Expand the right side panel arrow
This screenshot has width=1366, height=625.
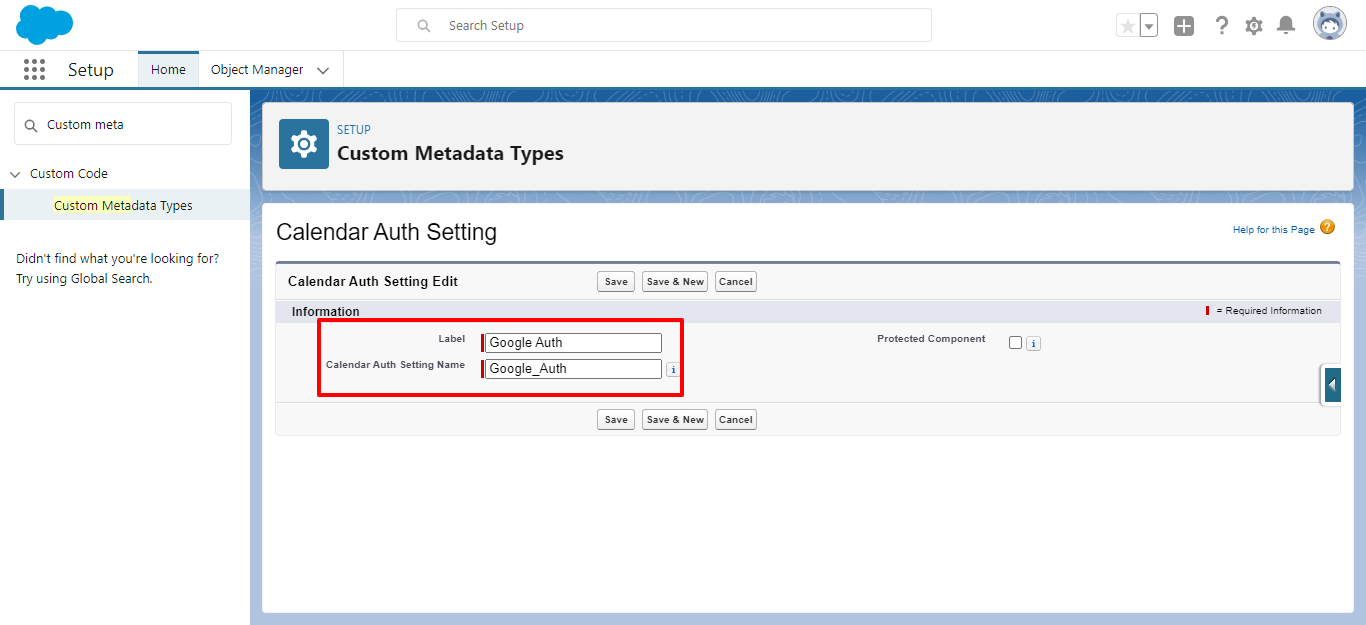[x=1332, y=384]
